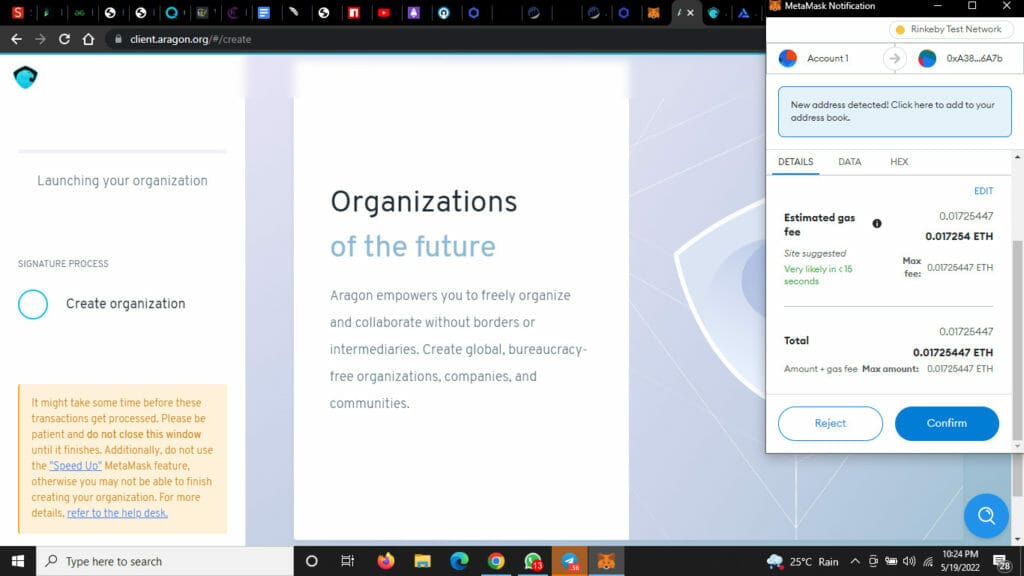
Task: Switch to the YouTube browser tab
Action: [x=383, y=12]
